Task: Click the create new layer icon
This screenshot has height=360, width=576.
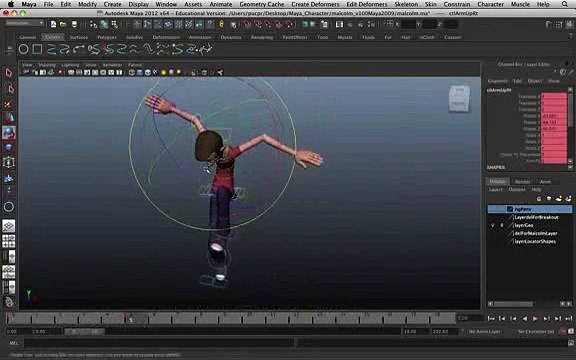Action: pyautogui.click(x=559, y=199)
